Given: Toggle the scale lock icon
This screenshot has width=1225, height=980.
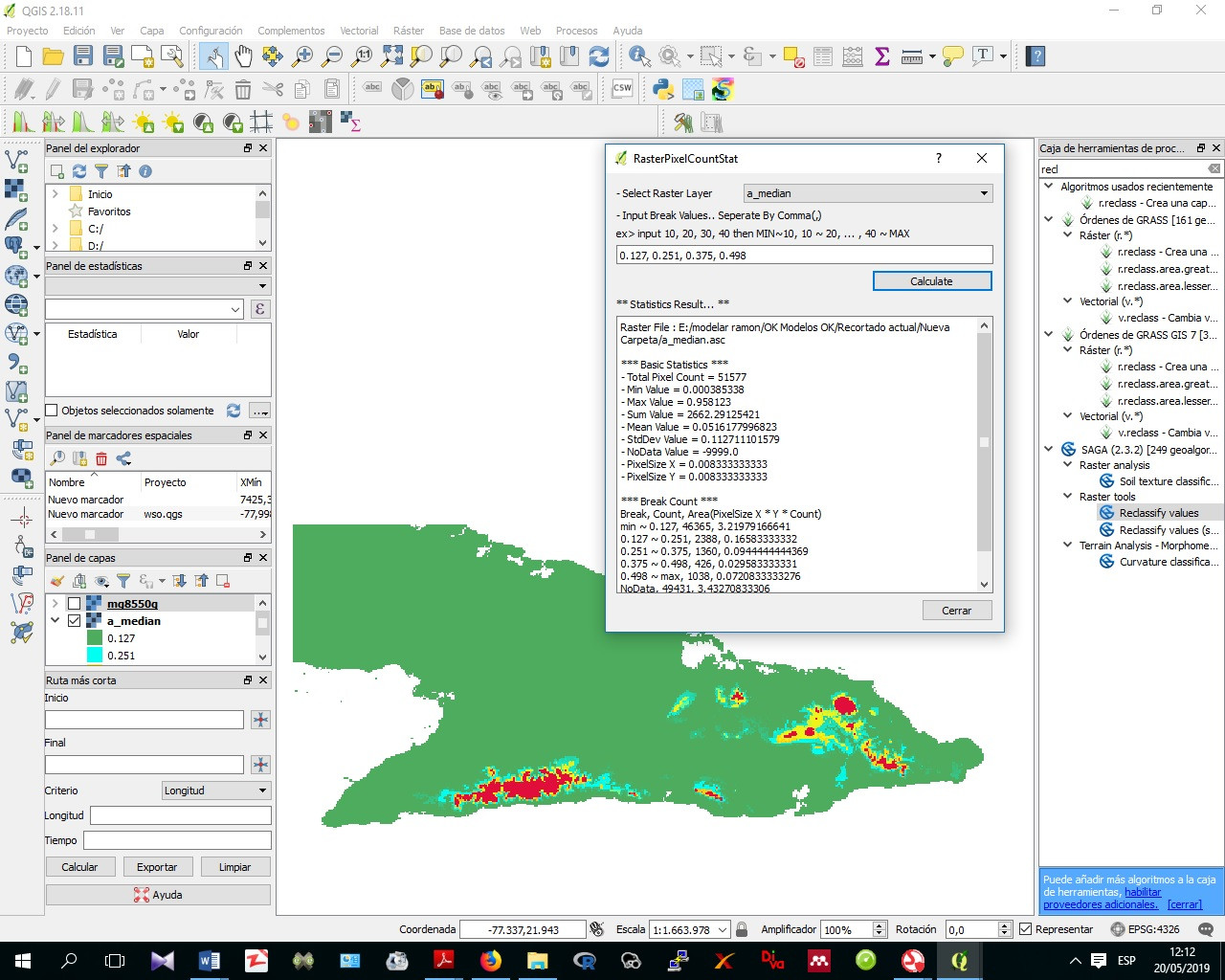Looking at the screenshot, I should coord(742,929).
